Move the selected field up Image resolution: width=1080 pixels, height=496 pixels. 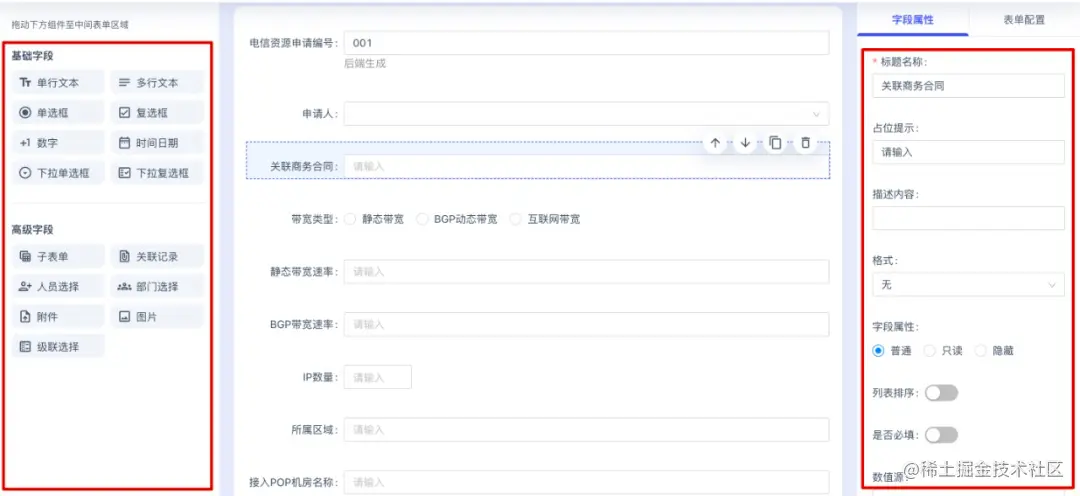click(x=715, y=143)
